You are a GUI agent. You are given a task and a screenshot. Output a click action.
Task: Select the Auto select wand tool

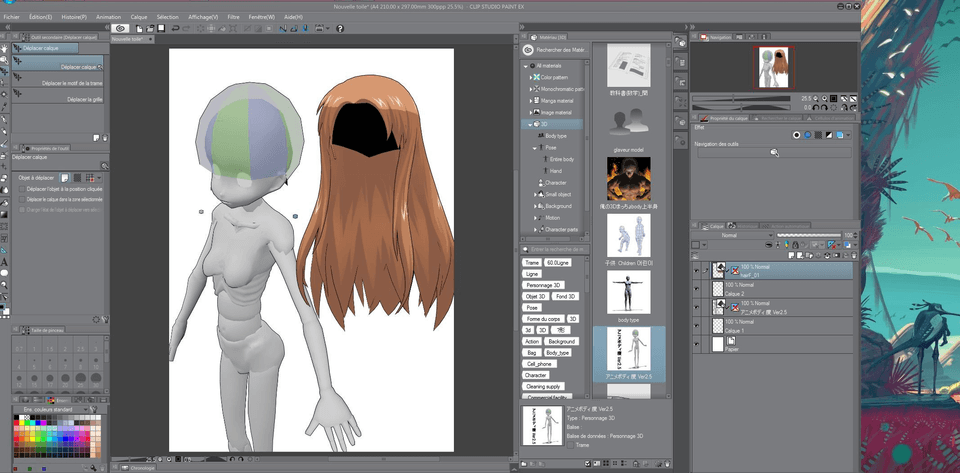click(4, 94)
